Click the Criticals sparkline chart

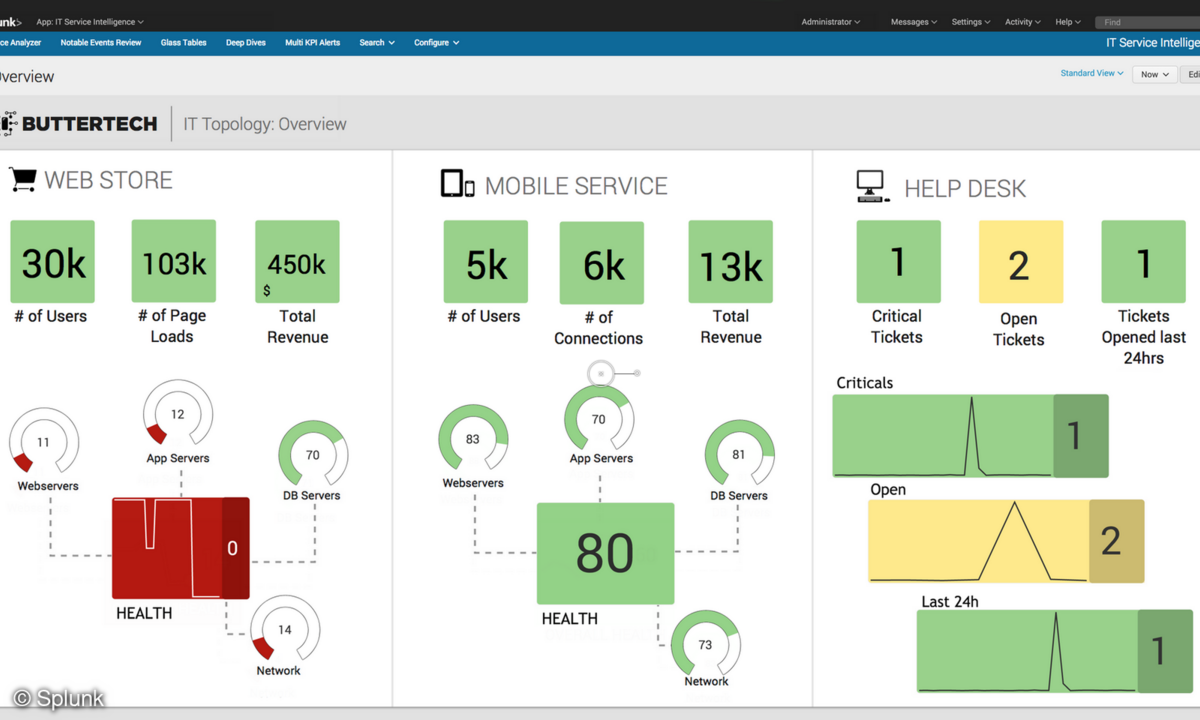tap(942, 435)
